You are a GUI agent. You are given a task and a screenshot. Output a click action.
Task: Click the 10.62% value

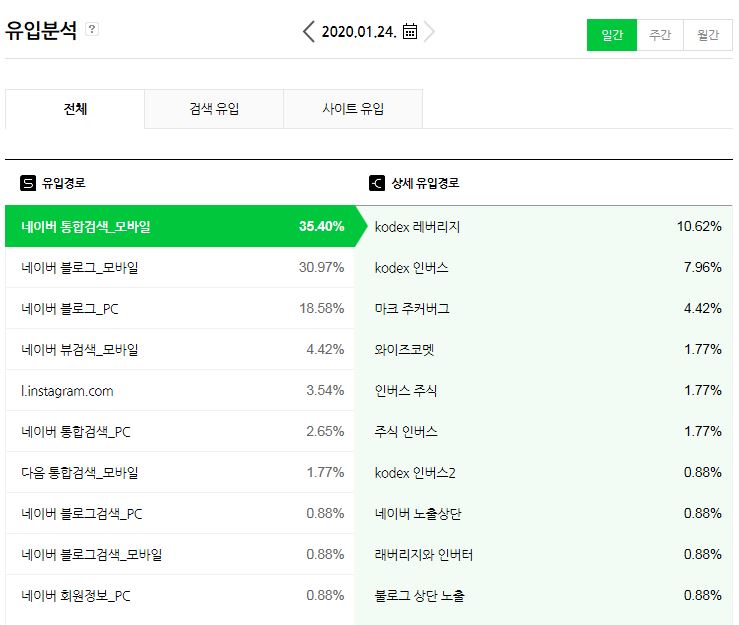click(x=699, y=226)
